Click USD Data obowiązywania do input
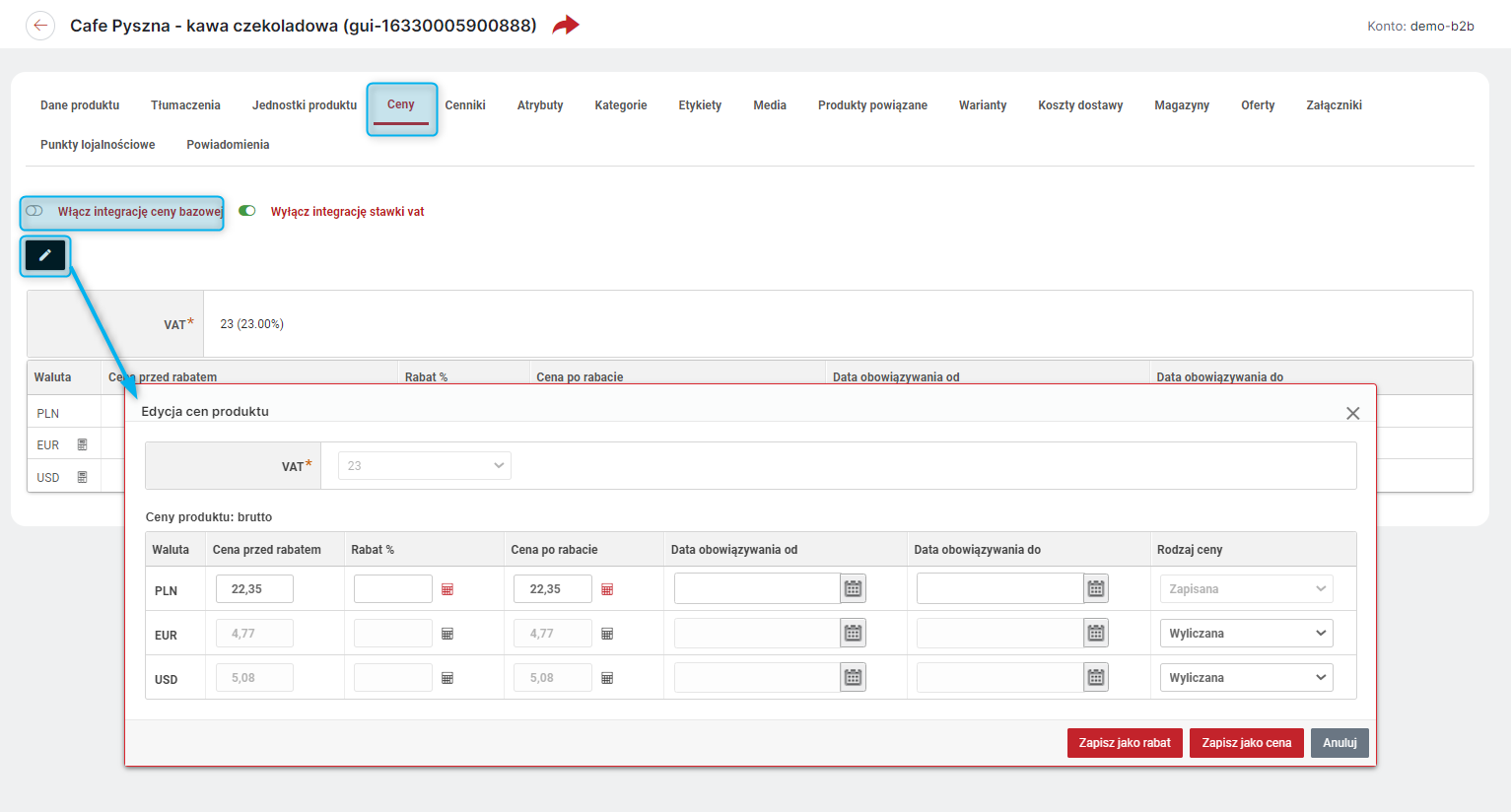This screenshot has height=812, width=1511. [x=1000, y=677]
